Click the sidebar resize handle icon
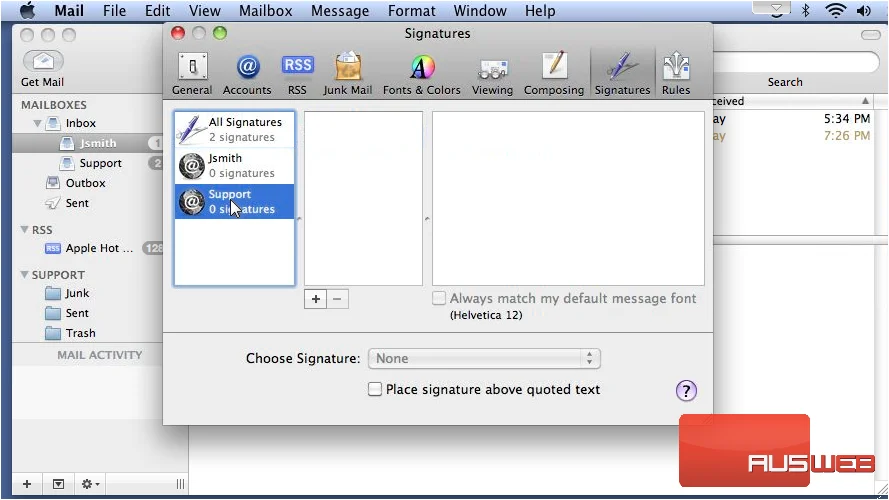The height and width of the screenshot is (500, 889). (x=180, y=484)
